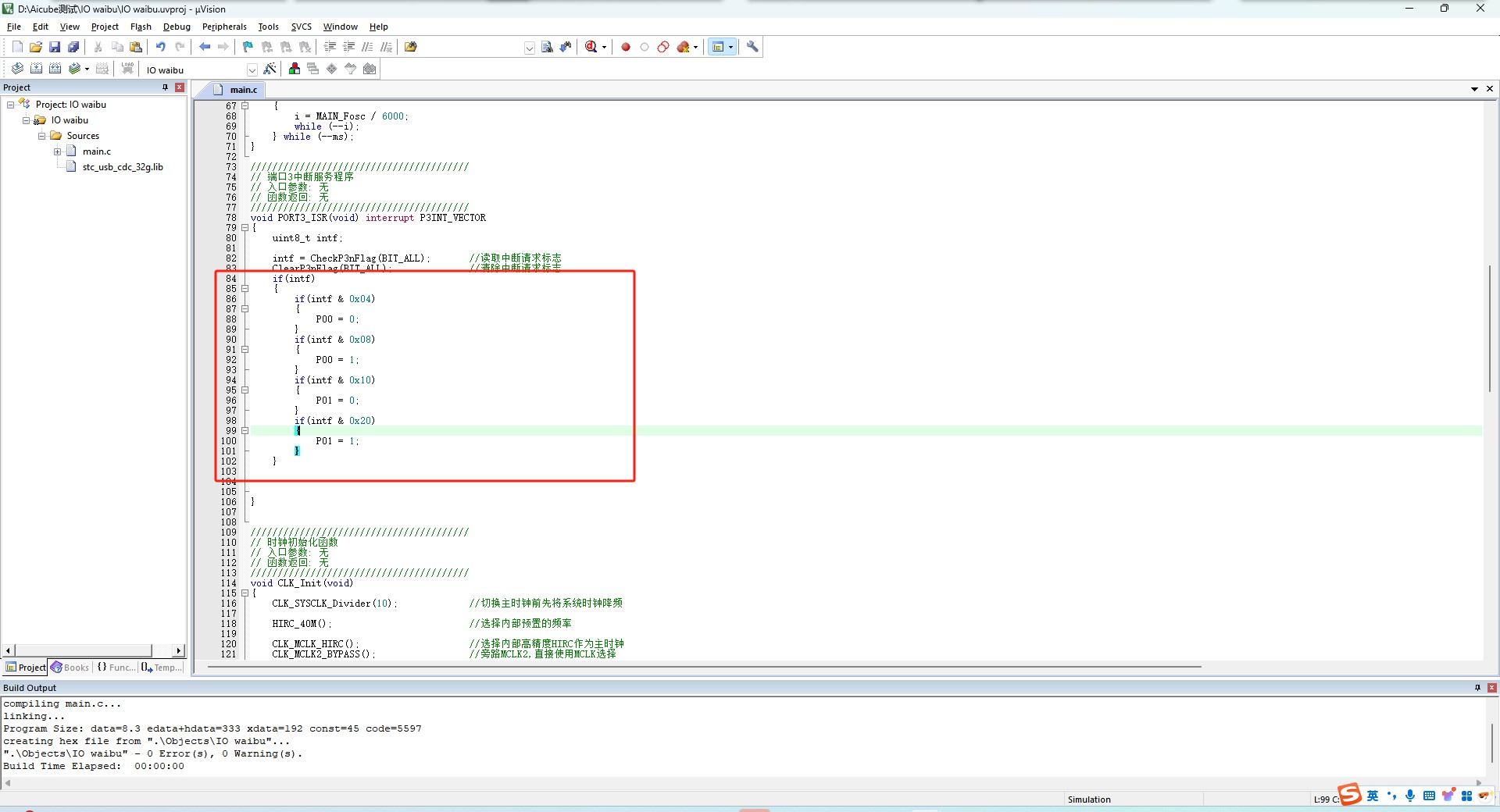Click the Simulation status bar entry
Image resolution: width=1500 pixels, height=812 pixels.
click(1089, 800)
